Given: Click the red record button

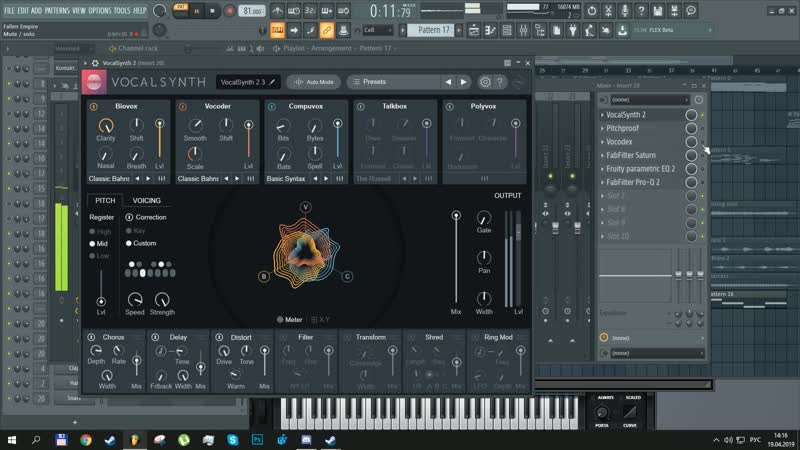Looking at the screenshot, I should click(x=230, y=11).
